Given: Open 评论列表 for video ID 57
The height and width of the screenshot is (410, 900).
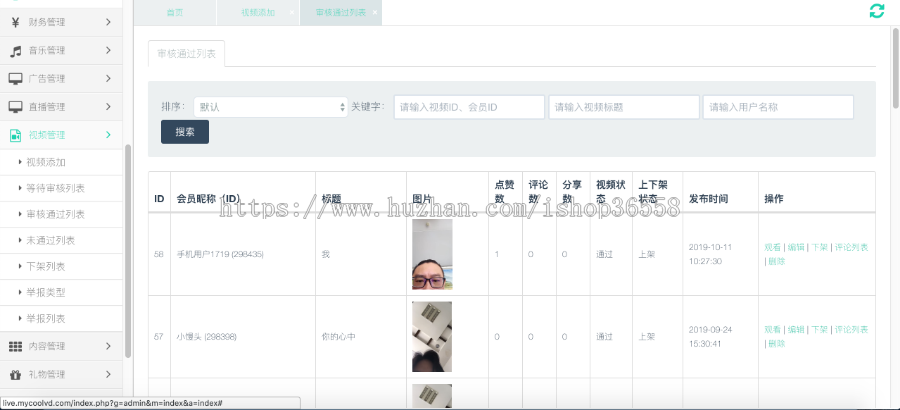Looking at the screenshot, I should 851,330.
